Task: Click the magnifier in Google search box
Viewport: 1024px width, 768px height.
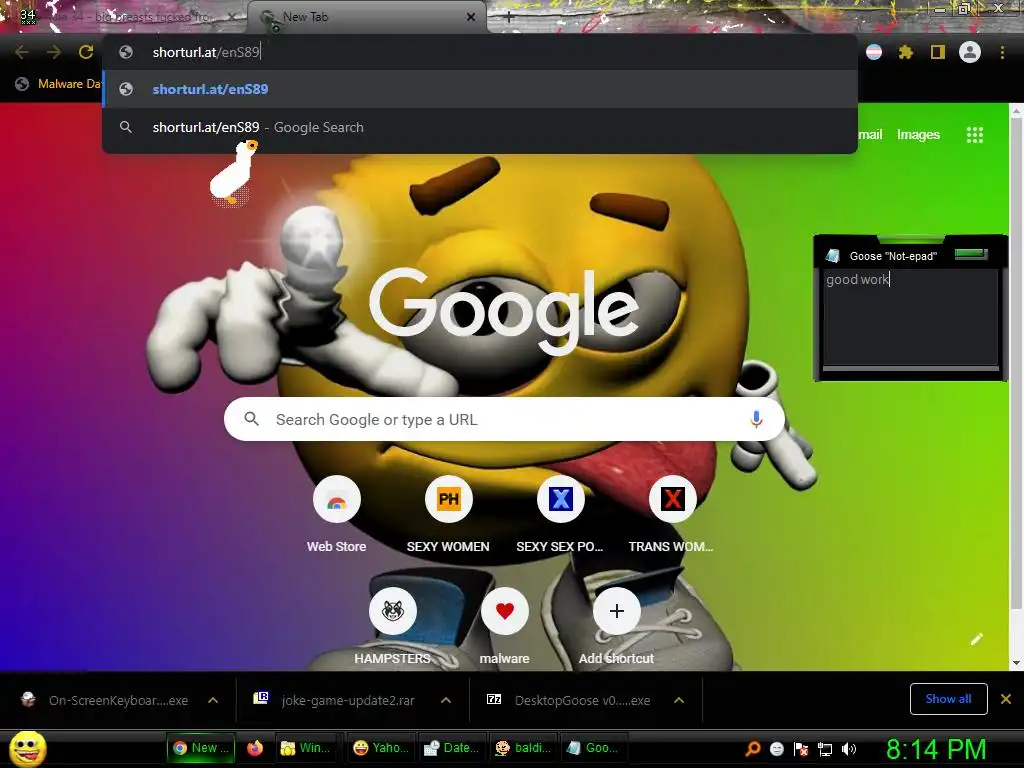Action: pyautogui.click(x=251, y=419)
